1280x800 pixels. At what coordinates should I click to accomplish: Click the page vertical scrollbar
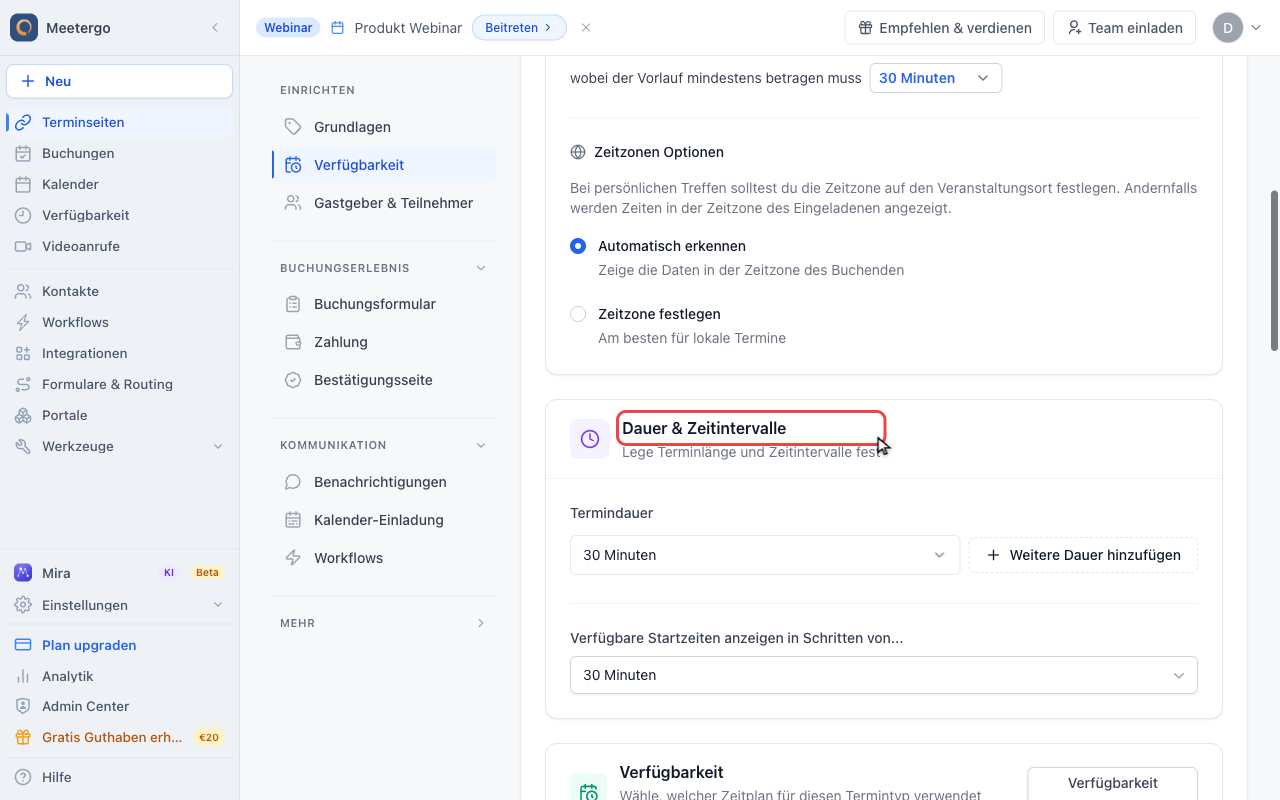1274,270
